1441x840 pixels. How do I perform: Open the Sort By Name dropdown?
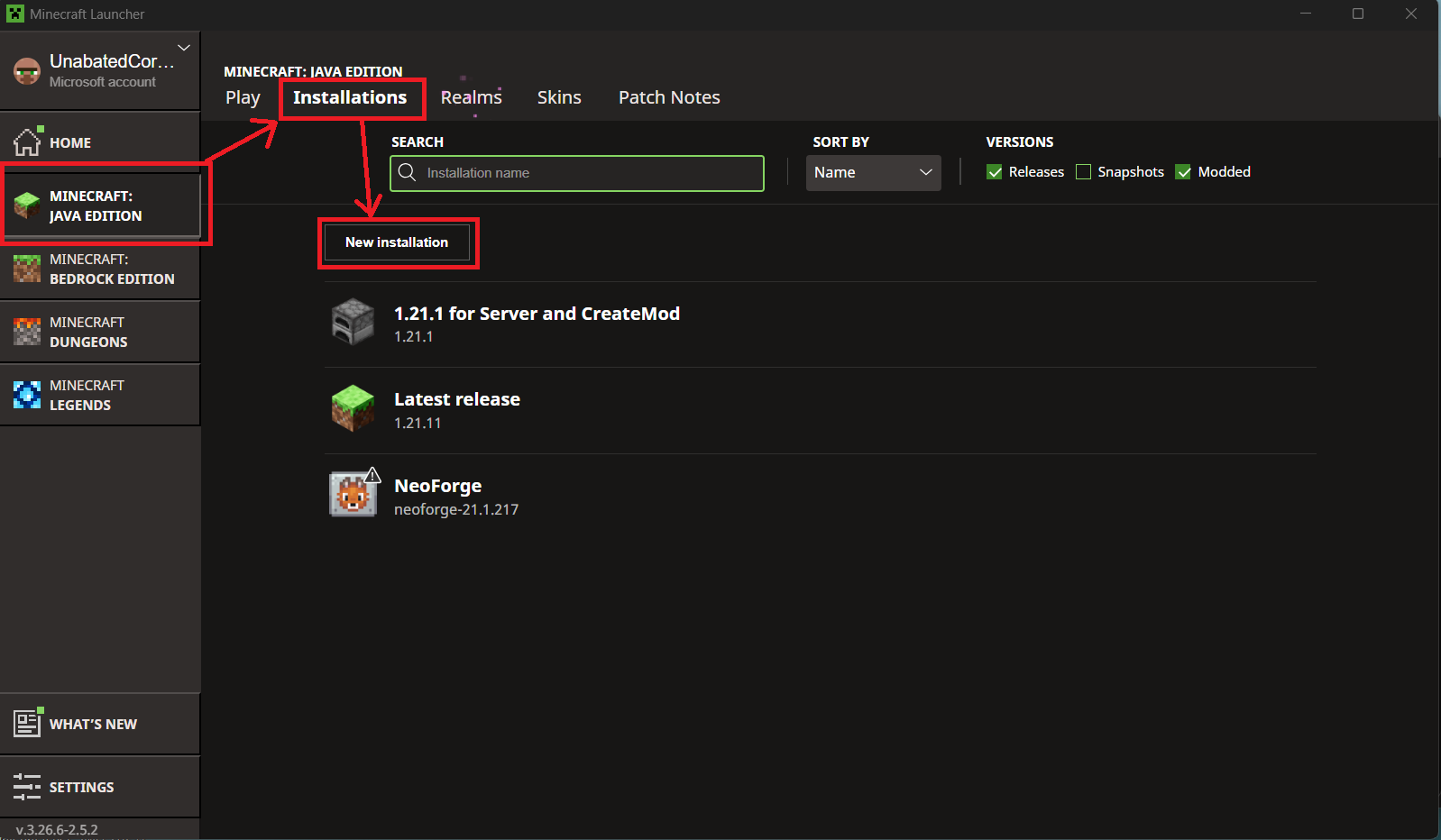(x=873, y=173)
